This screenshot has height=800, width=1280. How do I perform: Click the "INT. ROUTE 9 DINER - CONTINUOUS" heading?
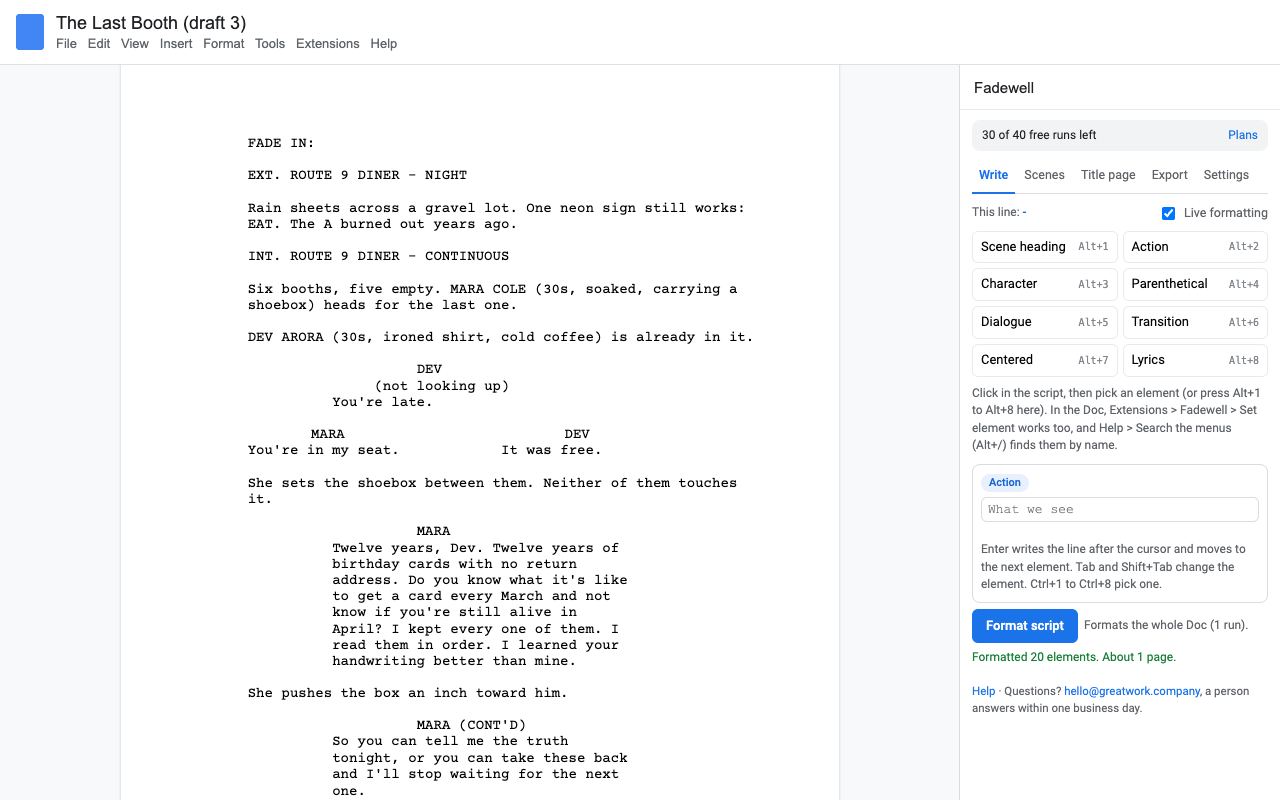pyautogui.click(x=378, y=256)
